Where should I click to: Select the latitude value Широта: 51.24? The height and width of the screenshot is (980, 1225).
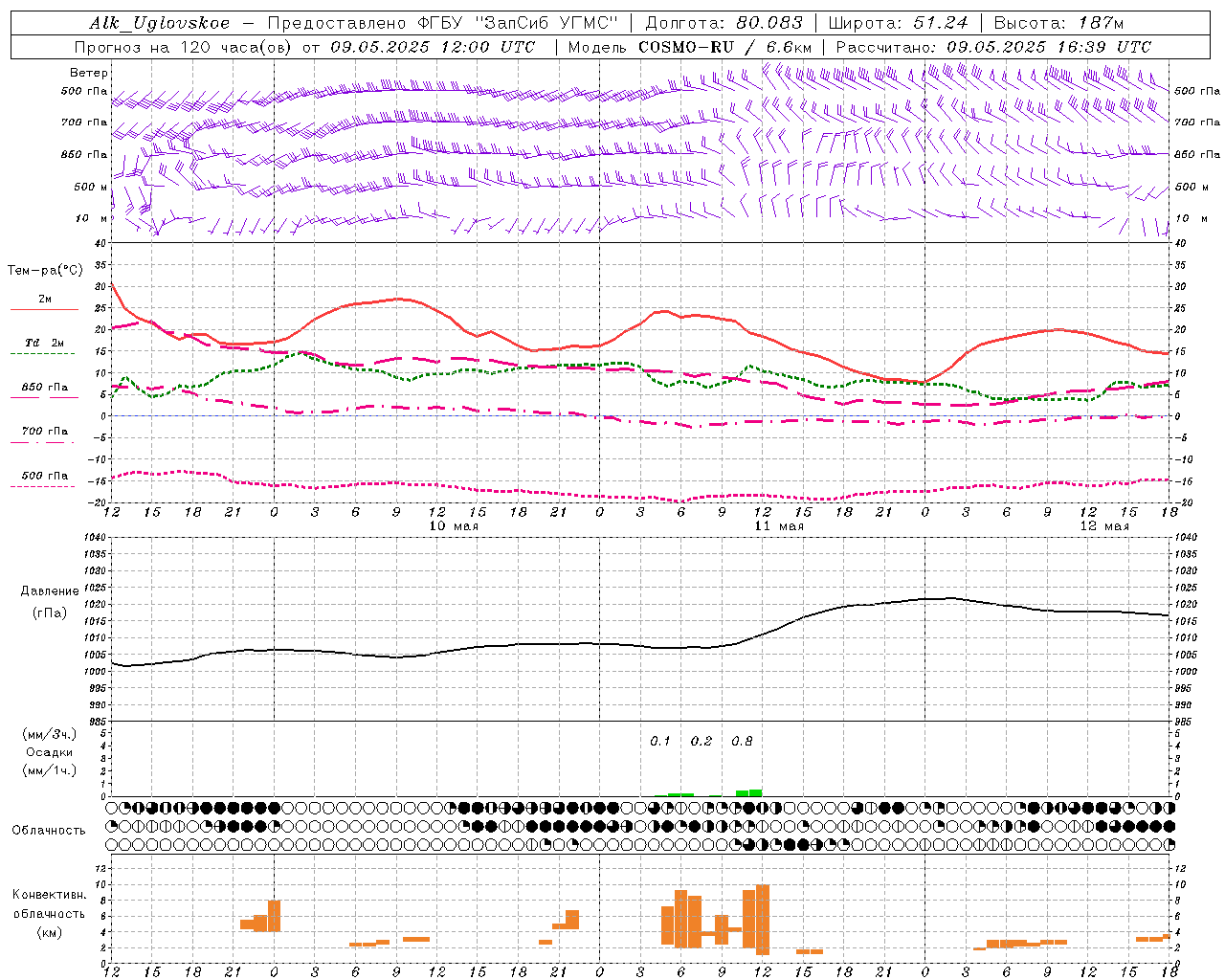click(x=898, y=23)
